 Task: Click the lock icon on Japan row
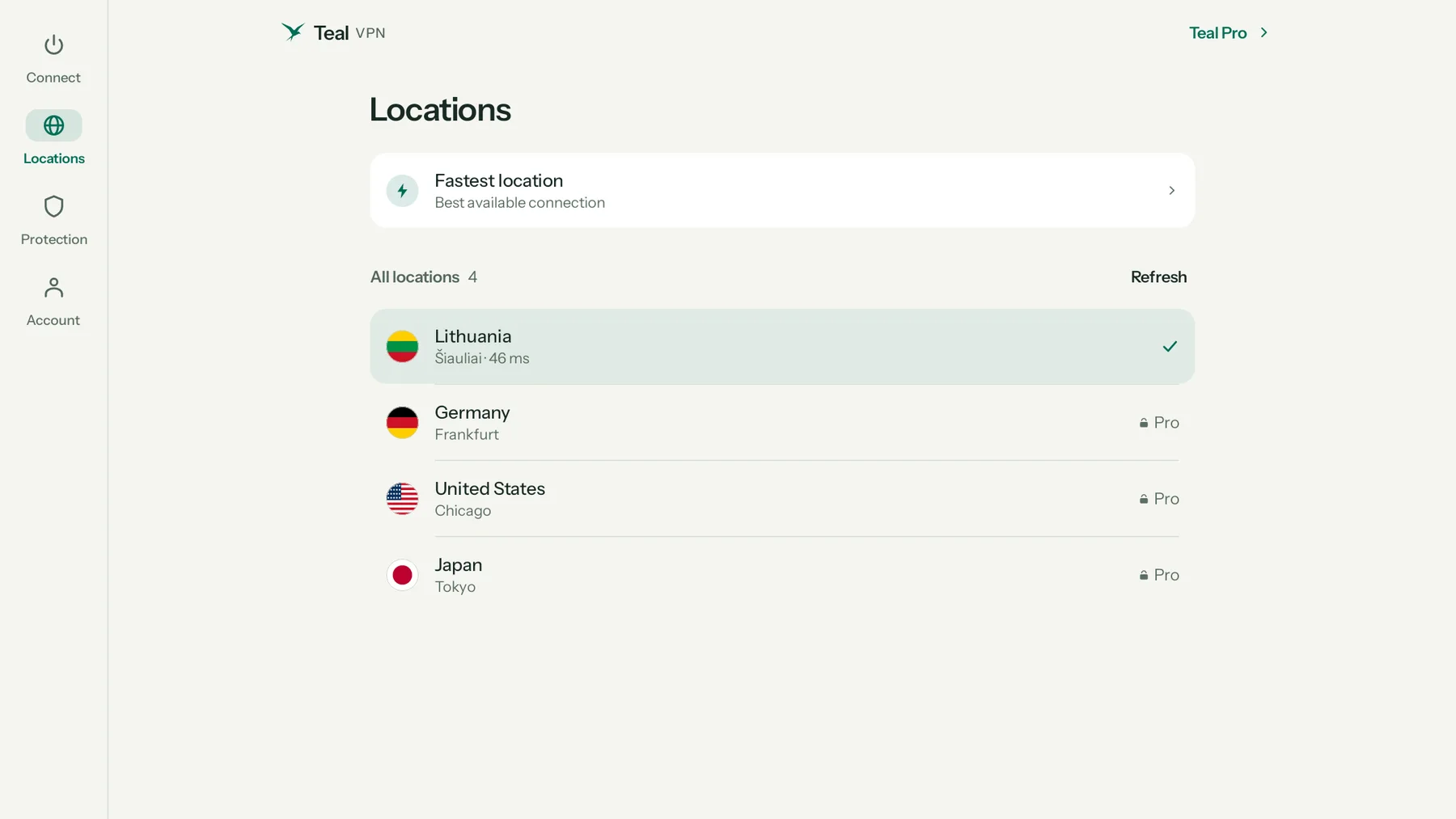[x=1144, y=575]
